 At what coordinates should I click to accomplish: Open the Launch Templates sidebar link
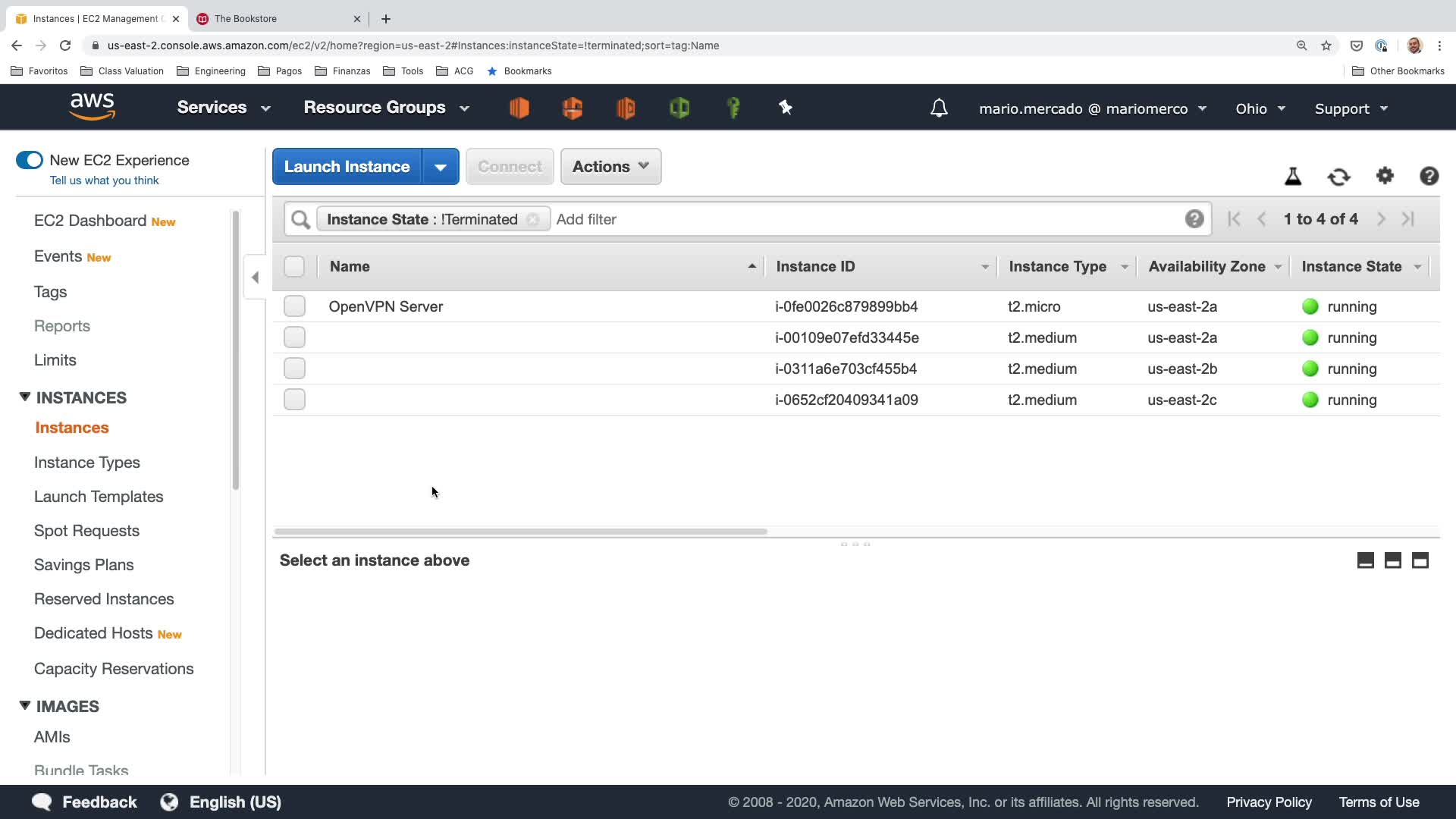(99, 497)
